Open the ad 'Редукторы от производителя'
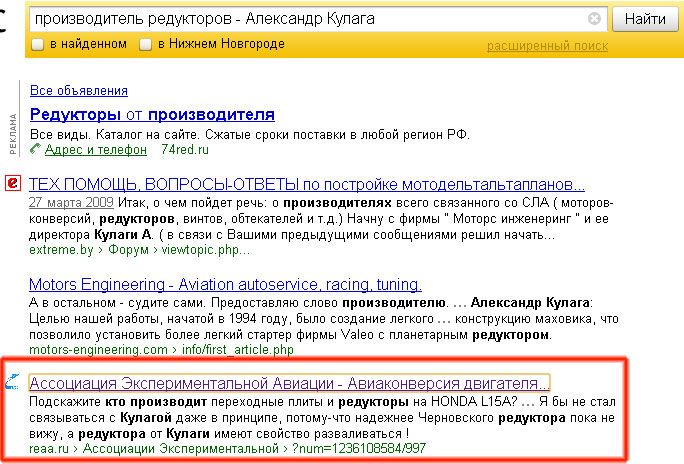684x464 pixels. [x=152, y=114]
